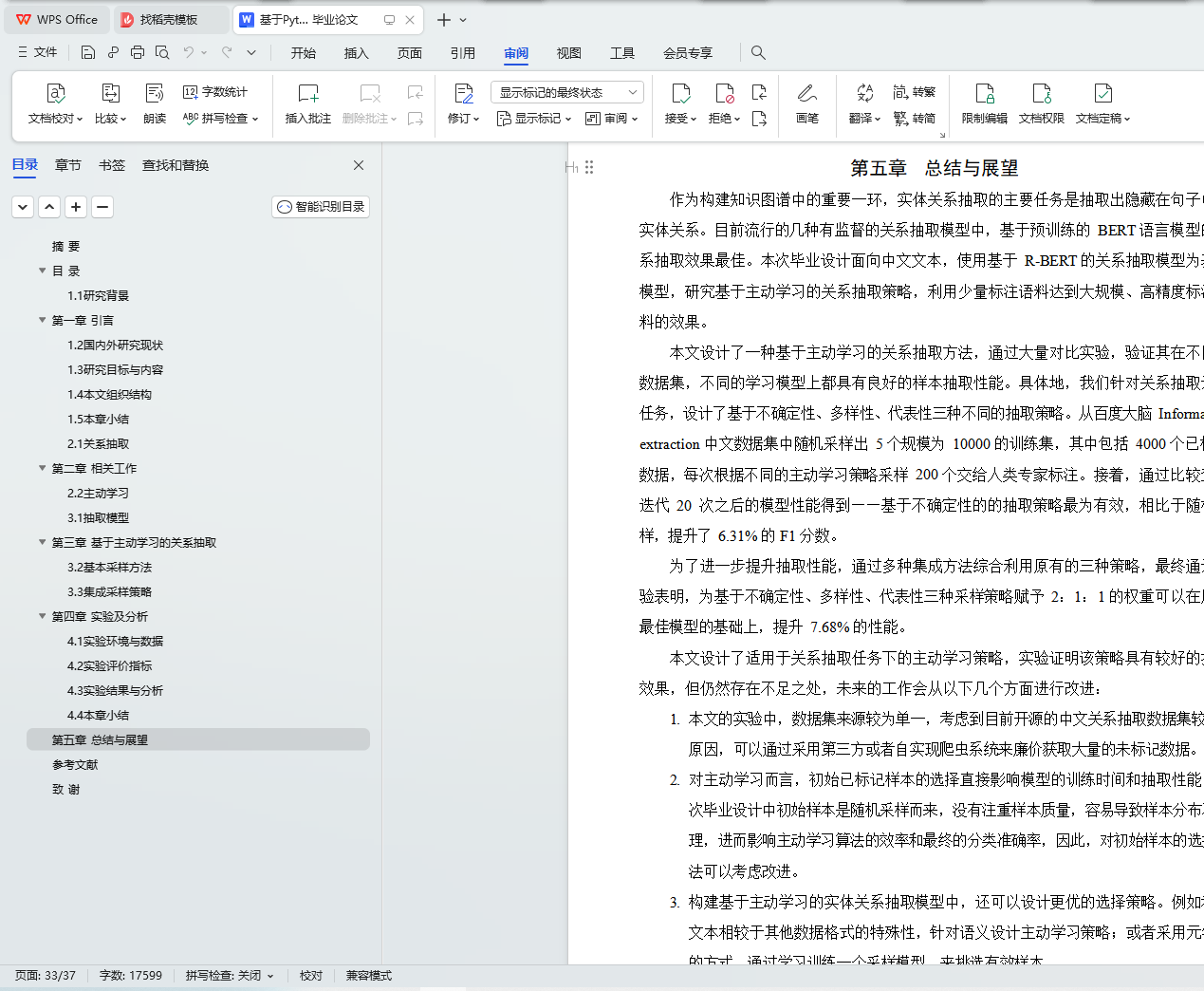
Task: Open search magnifier in ribbon tab row
Action: (758, 52)
